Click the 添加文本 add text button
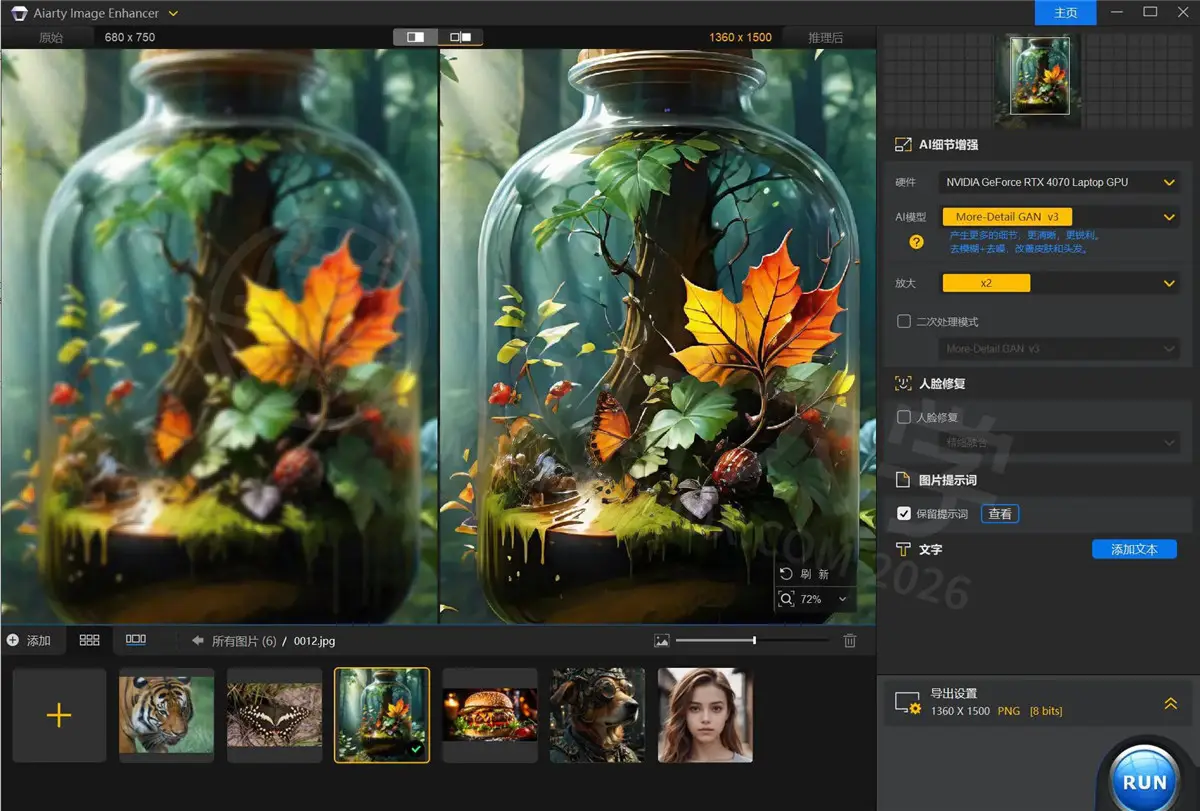 1134,549
